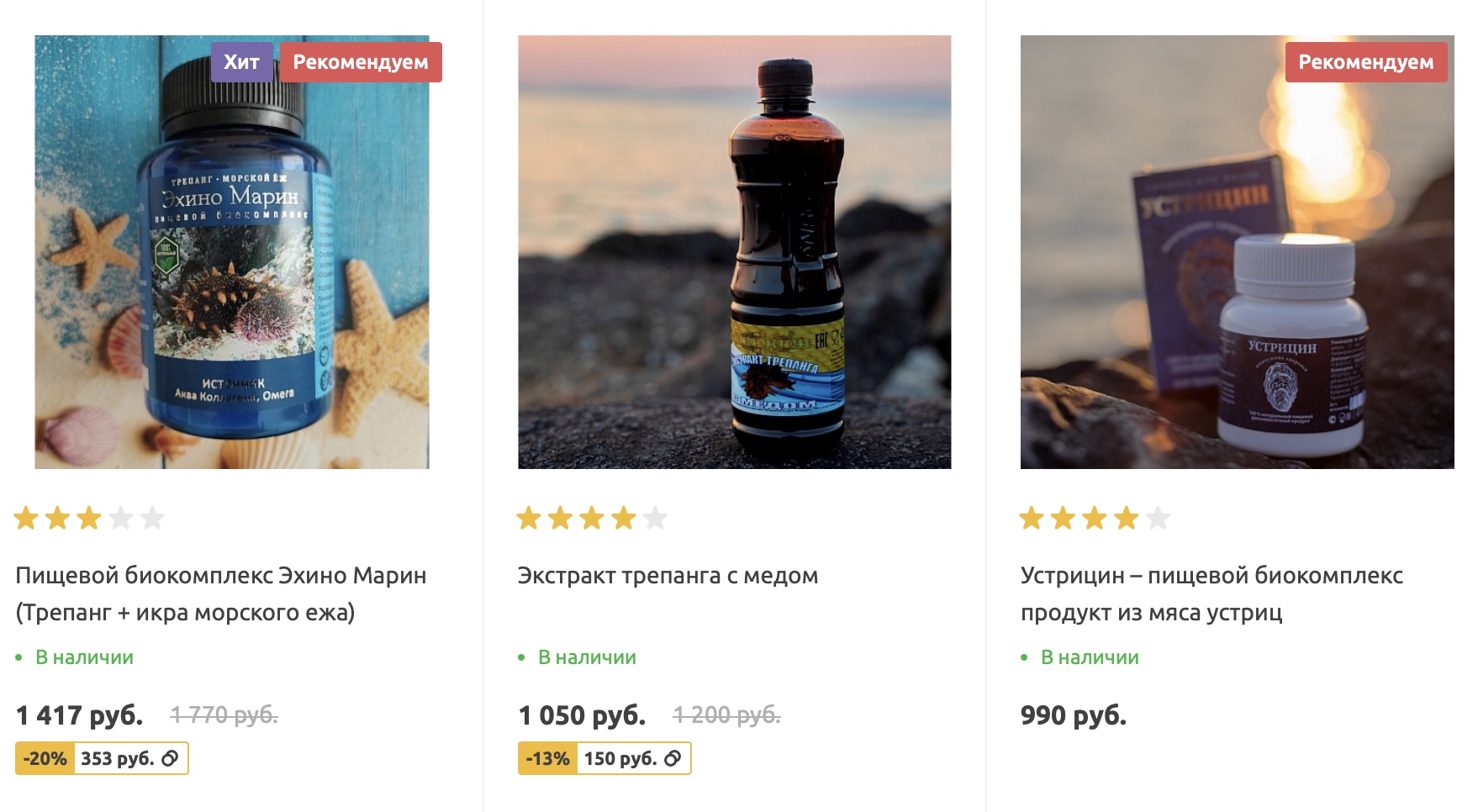1478x812 pixels.
Task: Click Рекомендуем badge on Эхино Марин image
Action: pyautogui.click(x=361, y=62)
